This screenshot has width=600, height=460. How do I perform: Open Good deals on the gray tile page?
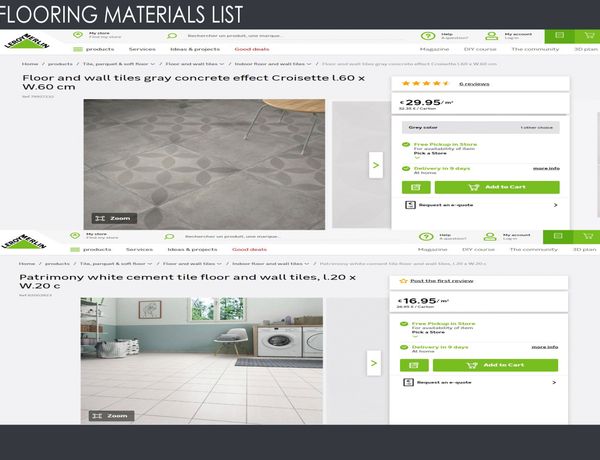tap(252, 49)
